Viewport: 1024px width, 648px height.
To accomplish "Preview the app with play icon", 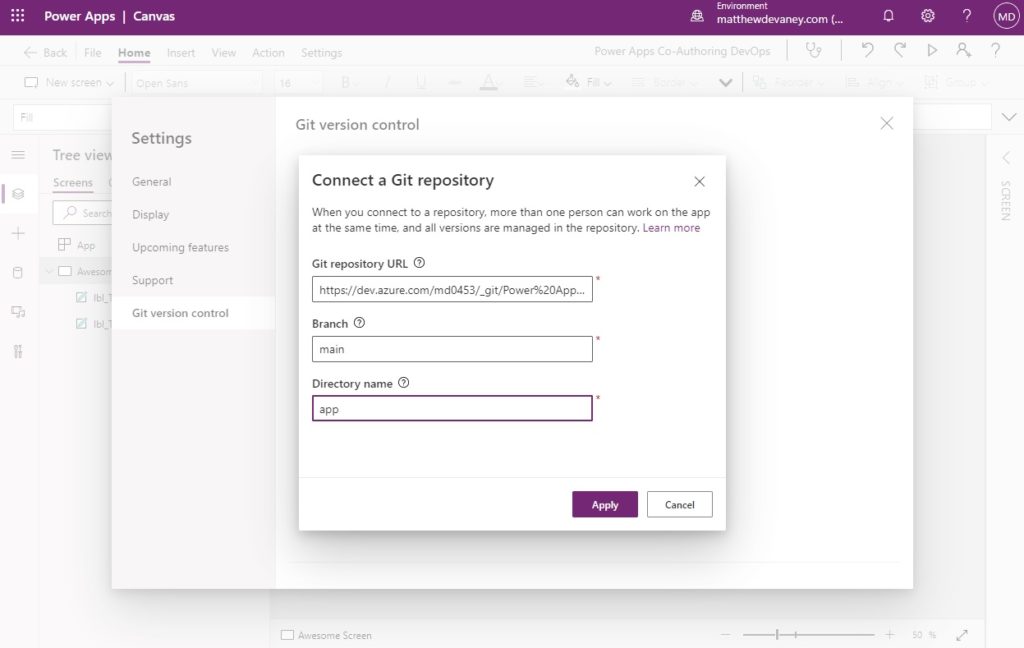I will pyautogui.click(x=932, y=50).
